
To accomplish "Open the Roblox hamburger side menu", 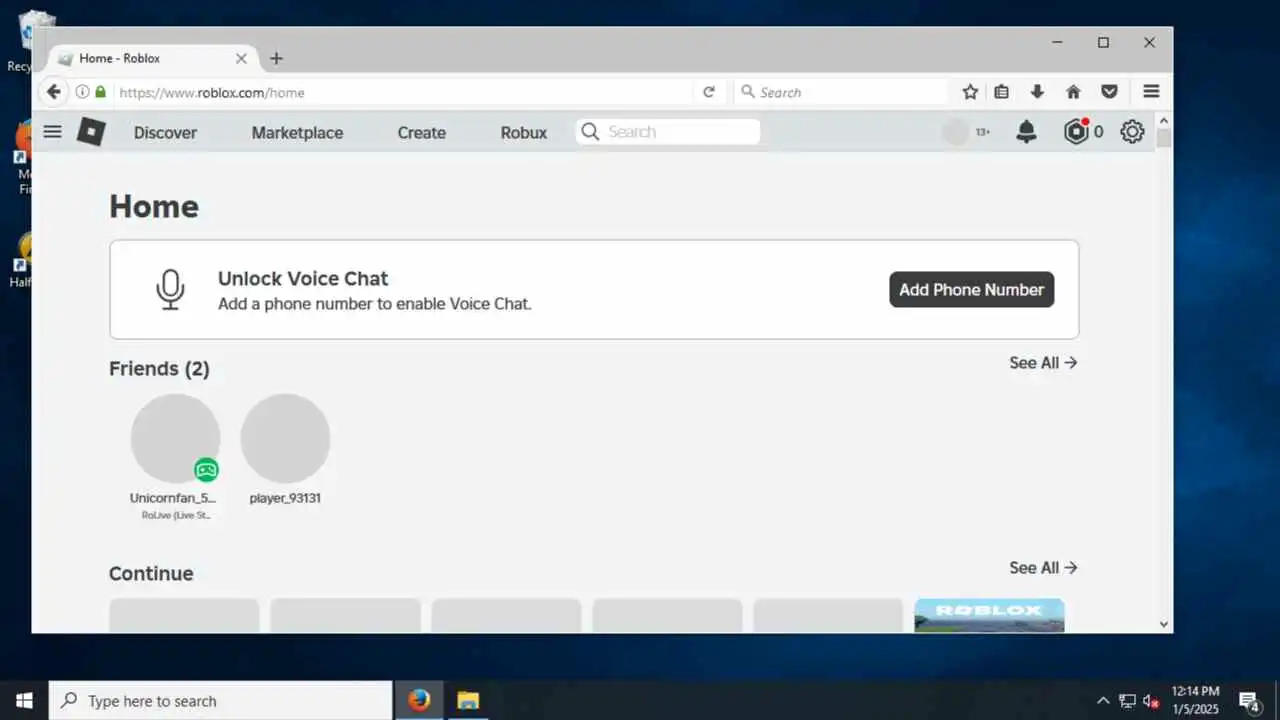I will (x=53, y=131).
